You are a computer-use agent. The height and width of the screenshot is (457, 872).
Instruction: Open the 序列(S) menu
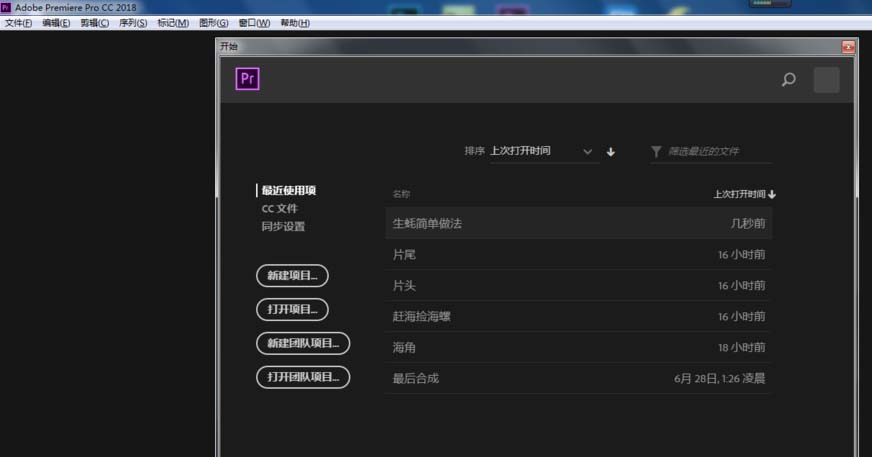(133, 23)
